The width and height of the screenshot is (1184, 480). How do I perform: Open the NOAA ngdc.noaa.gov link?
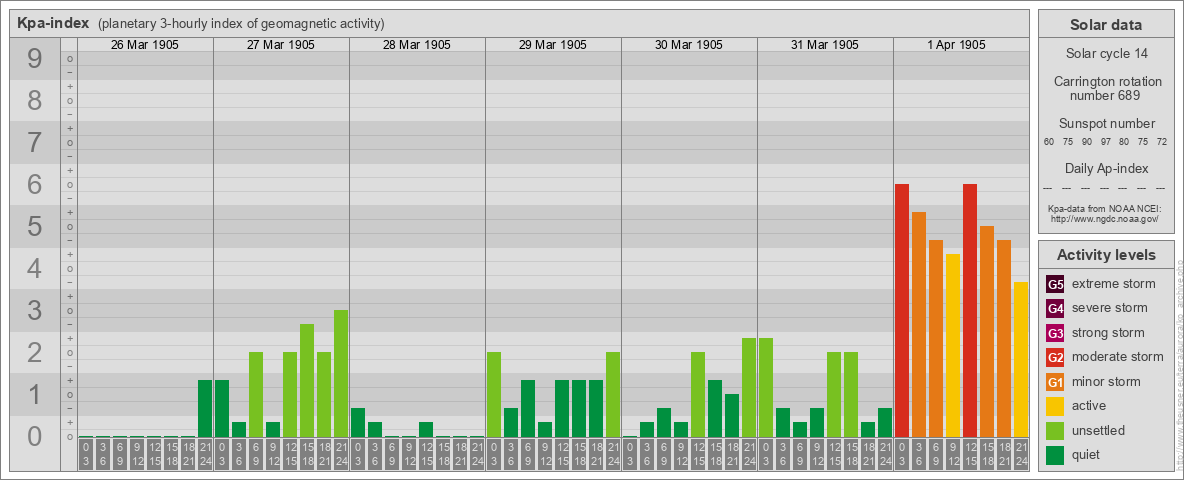coord(1105,218)
